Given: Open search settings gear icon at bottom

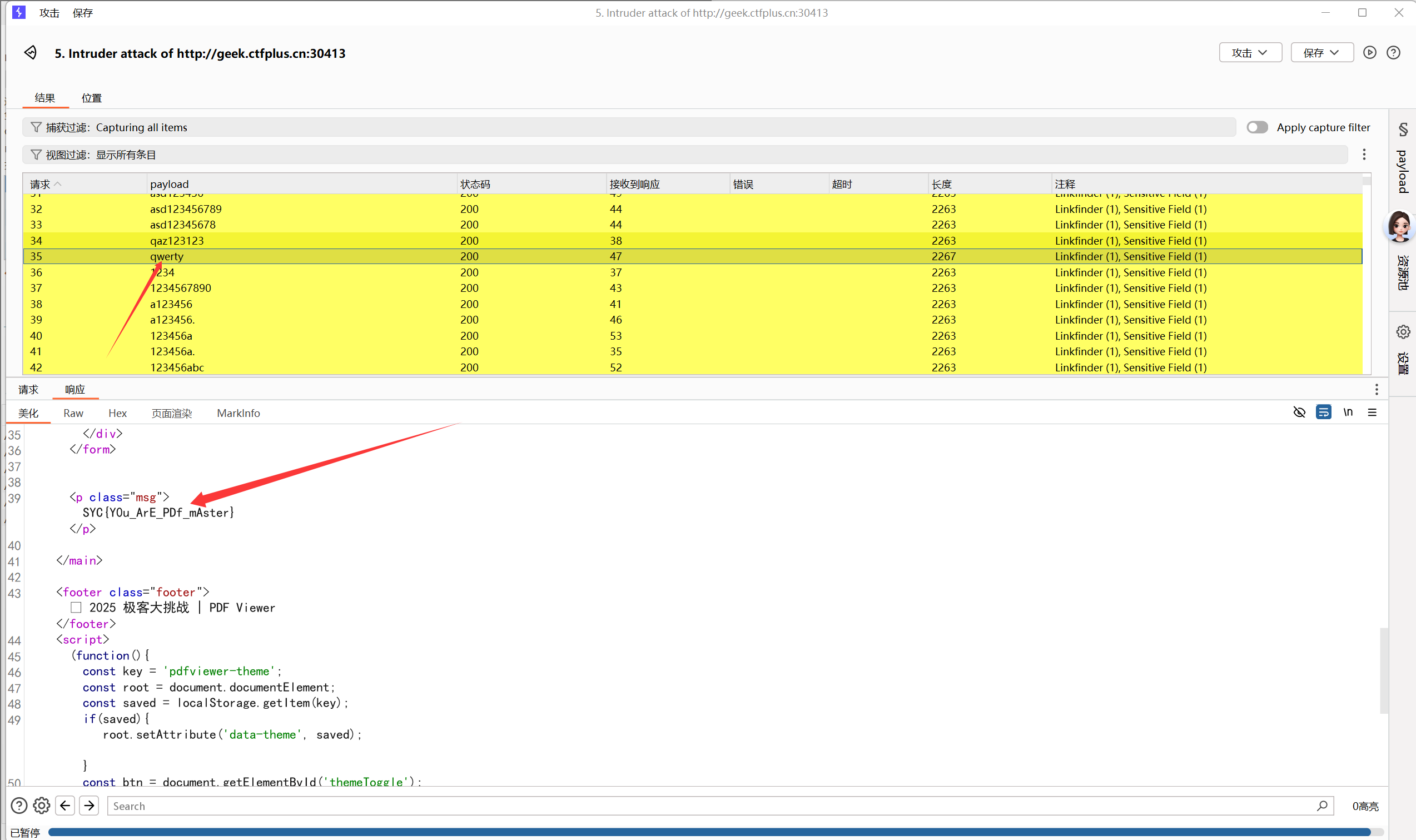Looking at the screenshot, I should (41, 805).
